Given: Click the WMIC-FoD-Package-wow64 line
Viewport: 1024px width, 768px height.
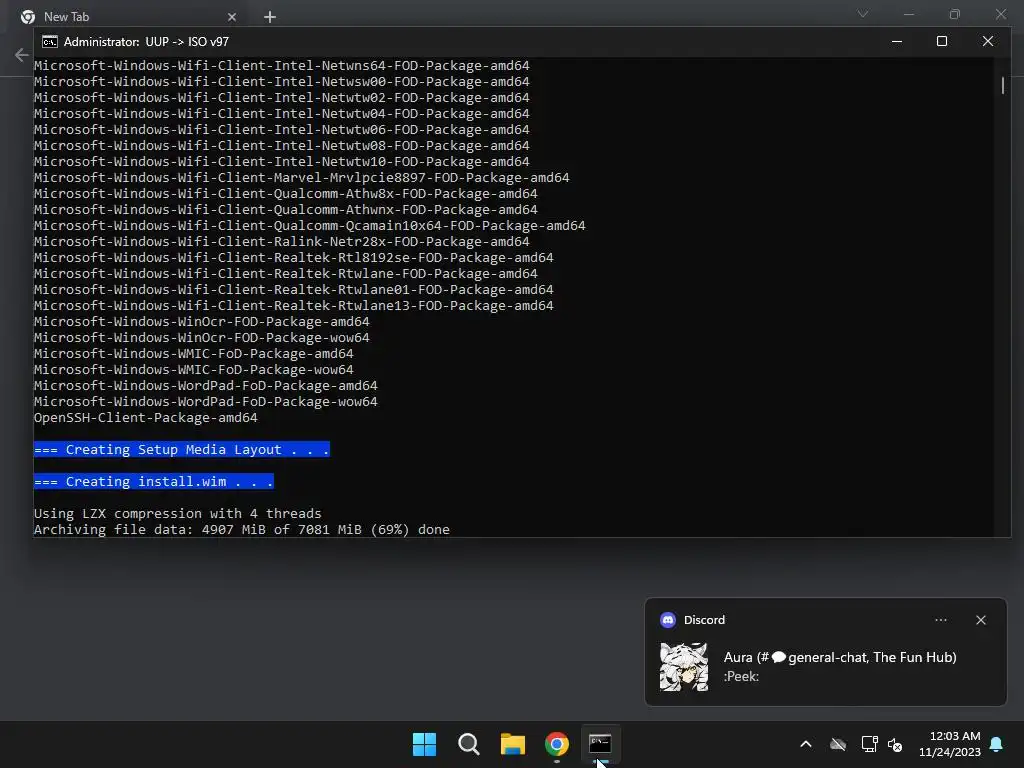Looking at the screenshot, I should point(193,370).
